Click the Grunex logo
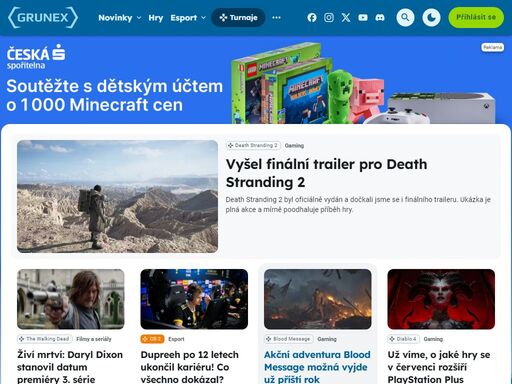This screenshot has height=384, width=512. 43,17
